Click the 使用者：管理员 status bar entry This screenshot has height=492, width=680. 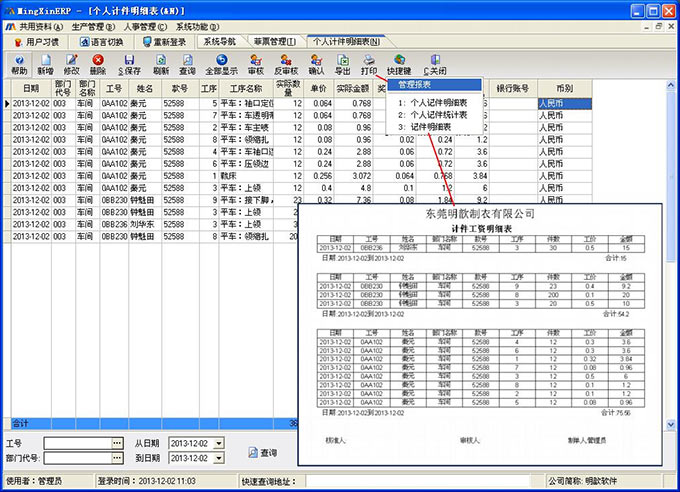(x=34, y=481)
